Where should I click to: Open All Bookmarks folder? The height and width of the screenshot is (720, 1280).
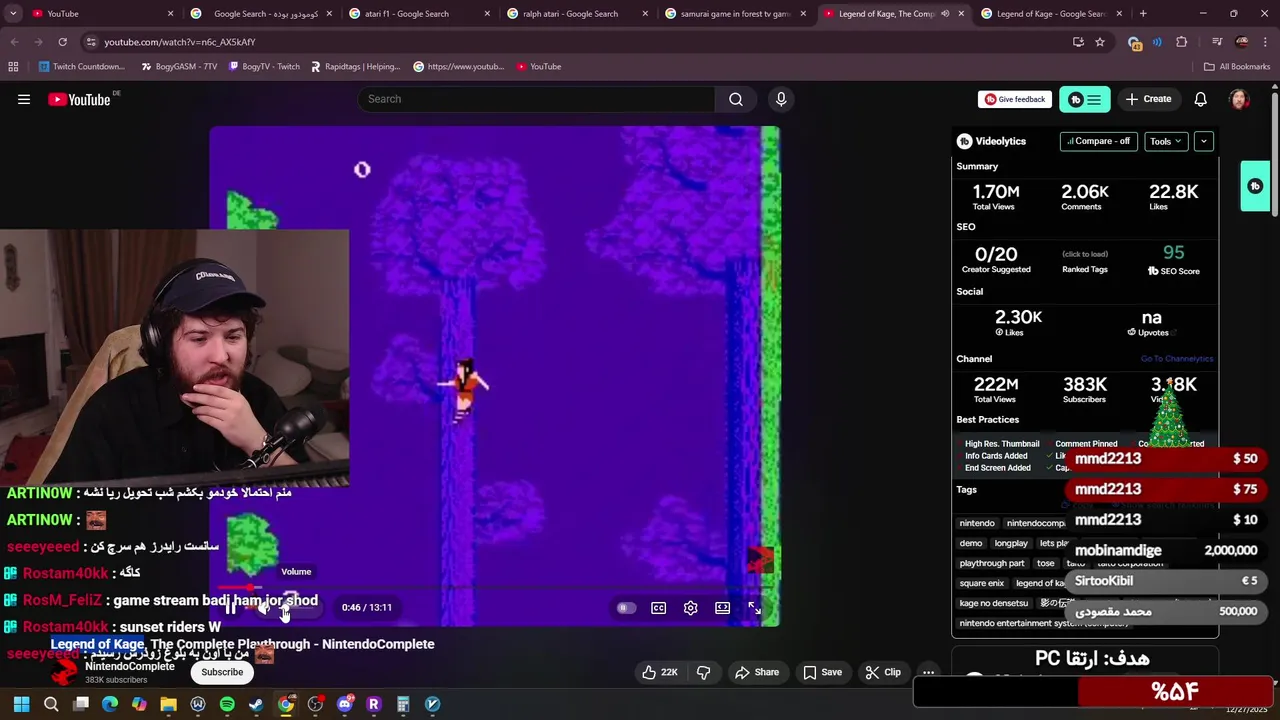pos(1236,67)
